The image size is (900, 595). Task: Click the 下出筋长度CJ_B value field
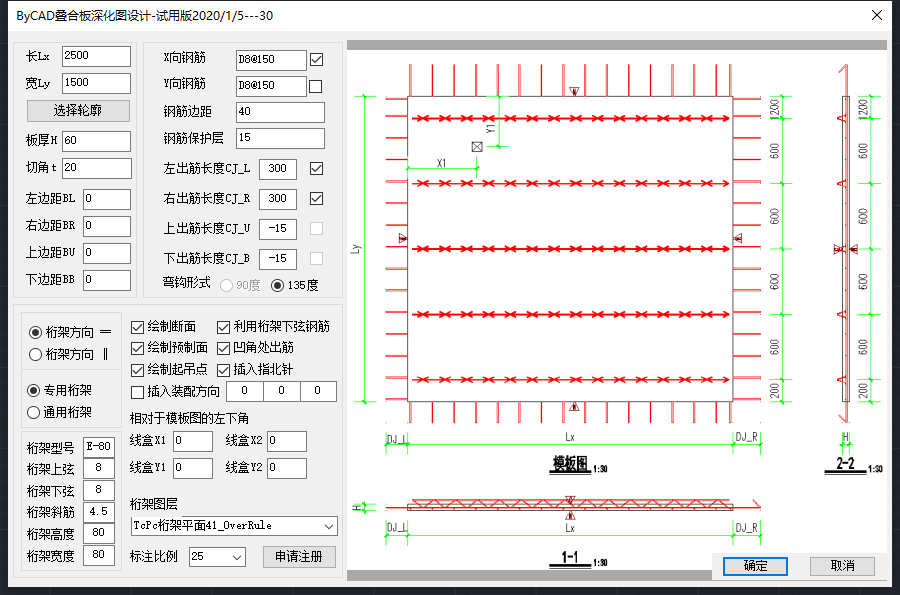point(278,259)
